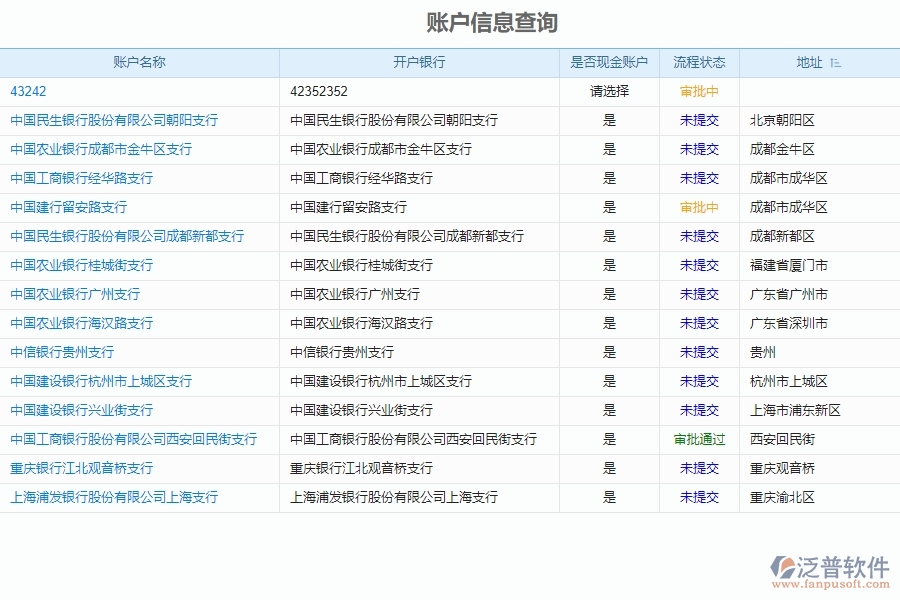Image resolution: width=900 pixels, height=600 pixels.
Task: Open 中国农业银行桂城街支行 account link
Action: tap(82, 265)
